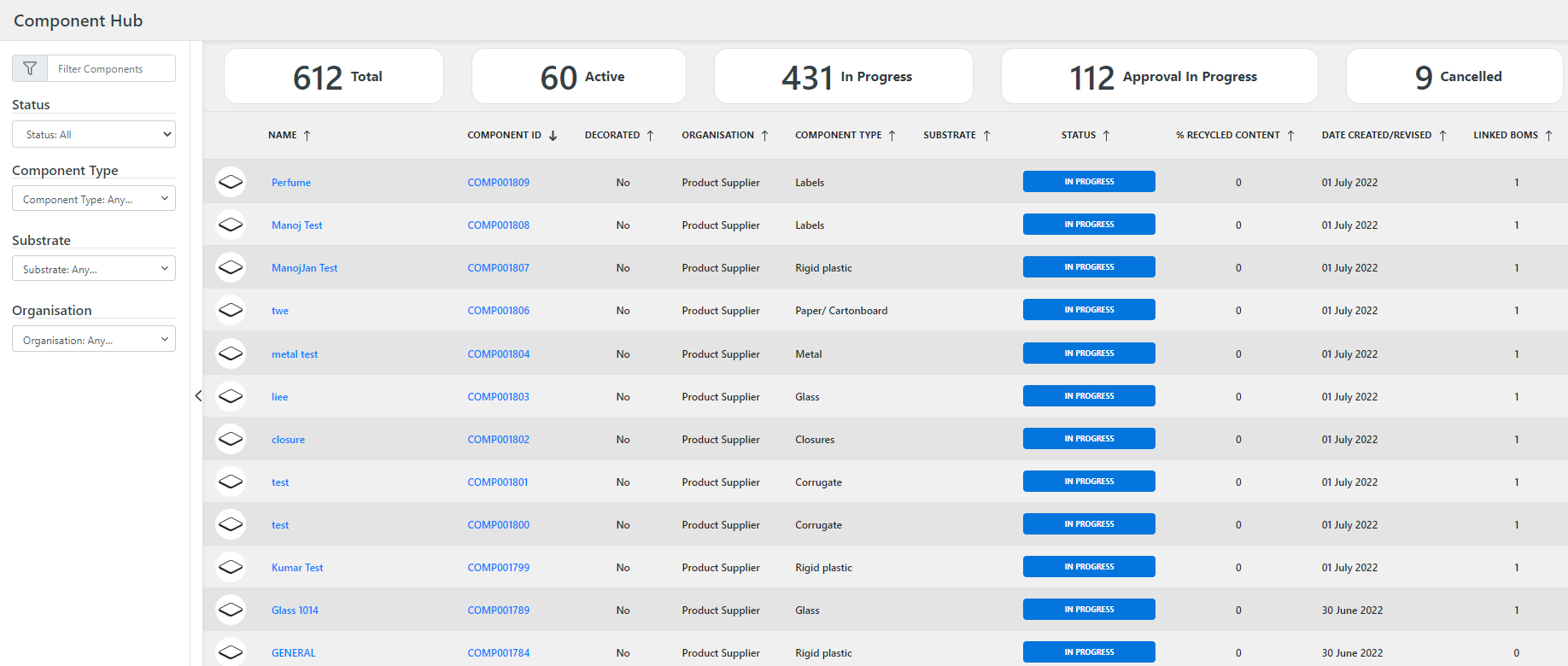
Task: Sort by Linked BOMs arrow
Action: 1548,136
